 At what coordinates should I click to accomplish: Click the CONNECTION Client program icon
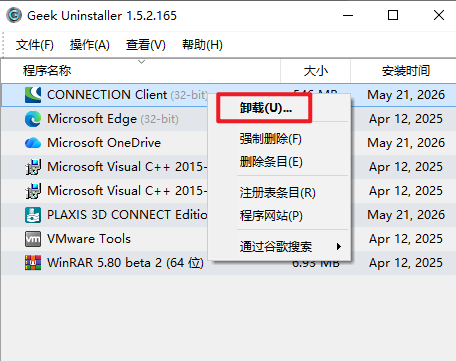[x=33, y=95]
